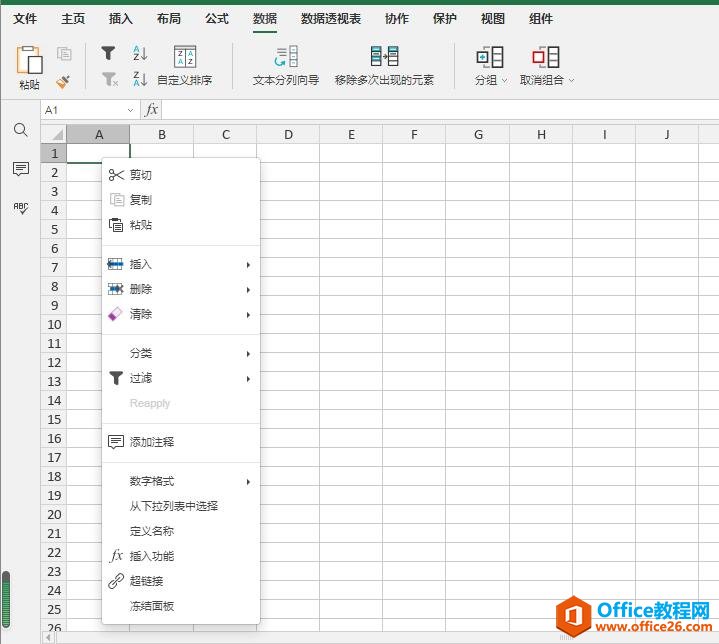Expand the Clear (清除) submenu

click(x=181, y=315)
